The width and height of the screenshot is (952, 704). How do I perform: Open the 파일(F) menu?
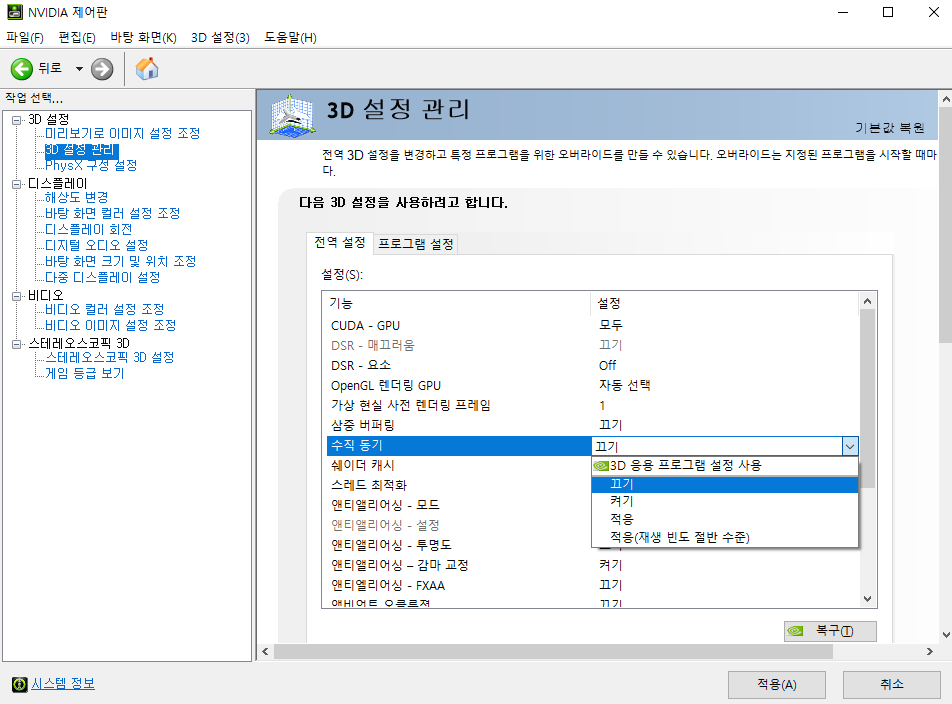pos(25,38)
